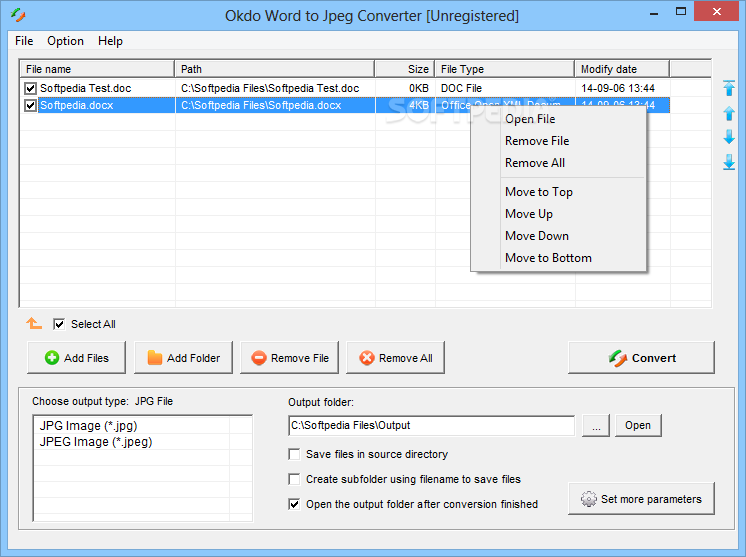Viewport: 746px width, 557px height.
Task: Select Move to Top context entry
Action: [x=559, y=192]
